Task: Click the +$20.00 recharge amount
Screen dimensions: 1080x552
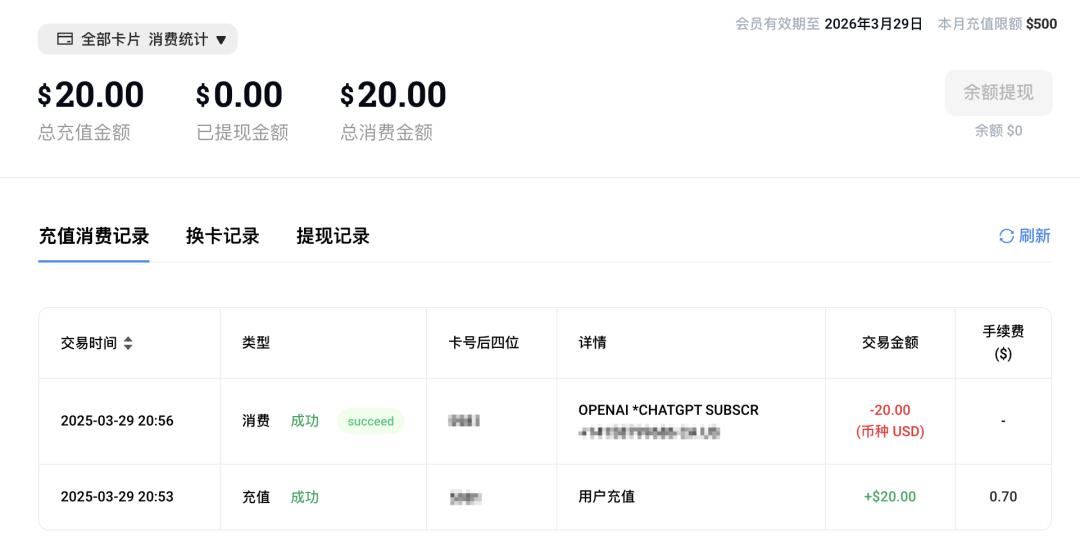Action: 890,497
